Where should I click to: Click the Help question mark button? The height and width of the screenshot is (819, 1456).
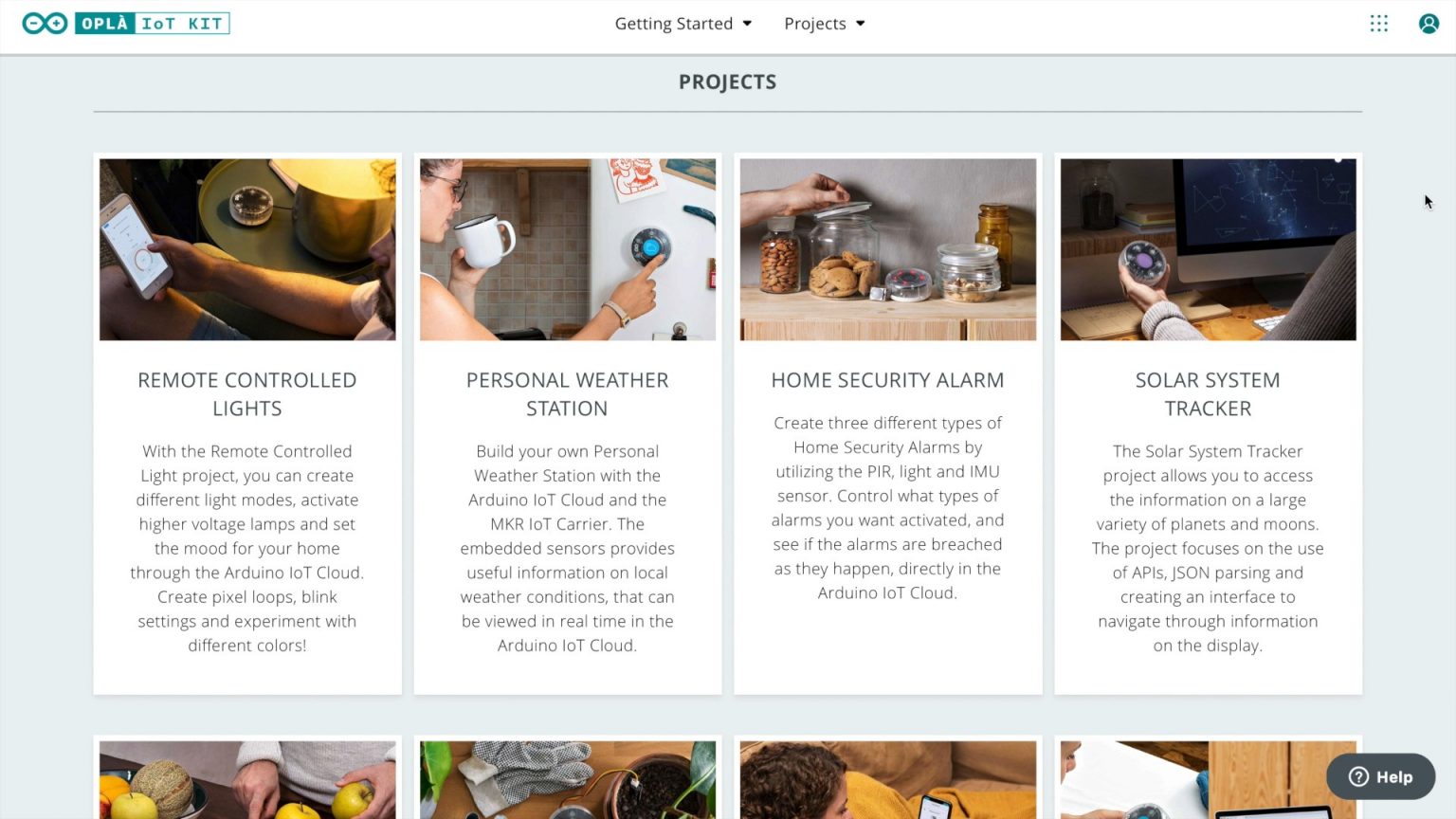pyautogui.click(x=1380, y=776)
